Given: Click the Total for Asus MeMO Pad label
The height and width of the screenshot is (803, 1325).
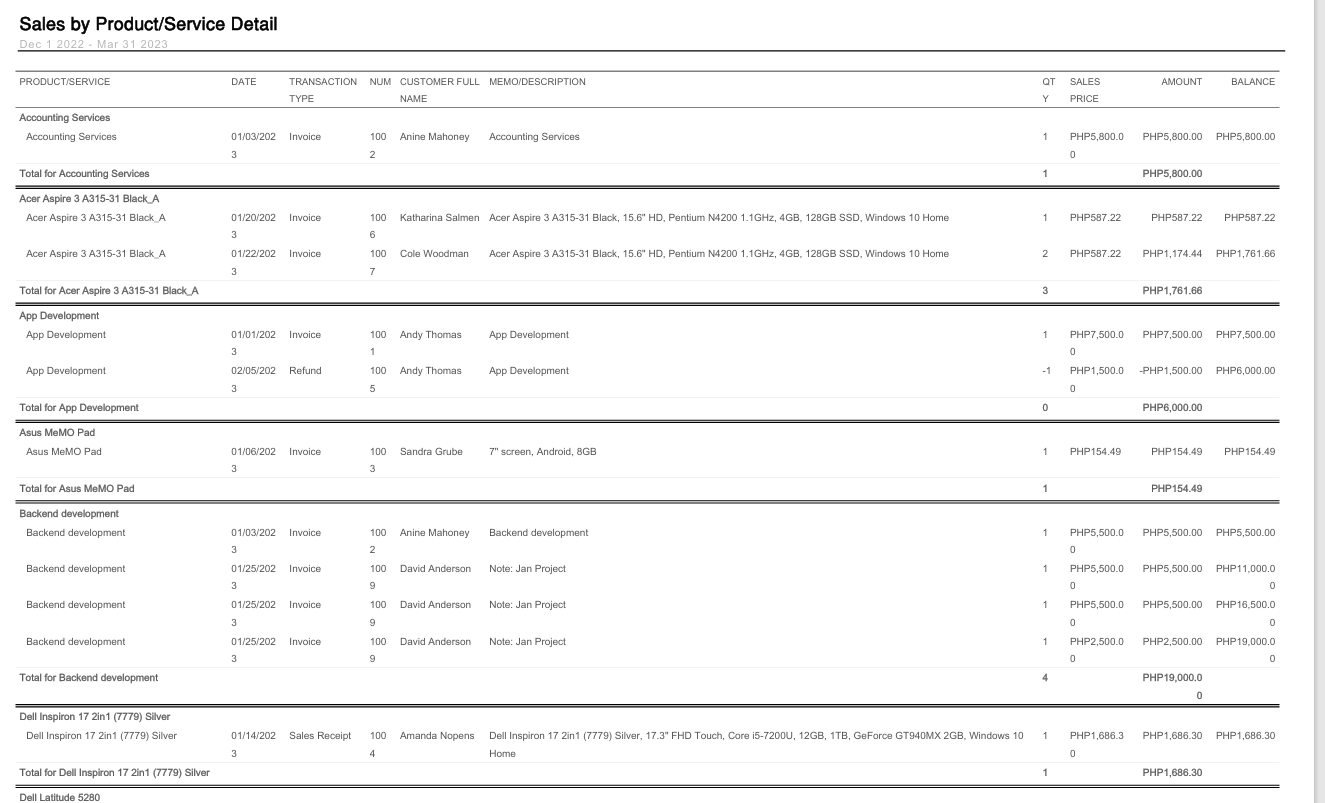Looking at the screenshot, I should click(x=77, y=489).
